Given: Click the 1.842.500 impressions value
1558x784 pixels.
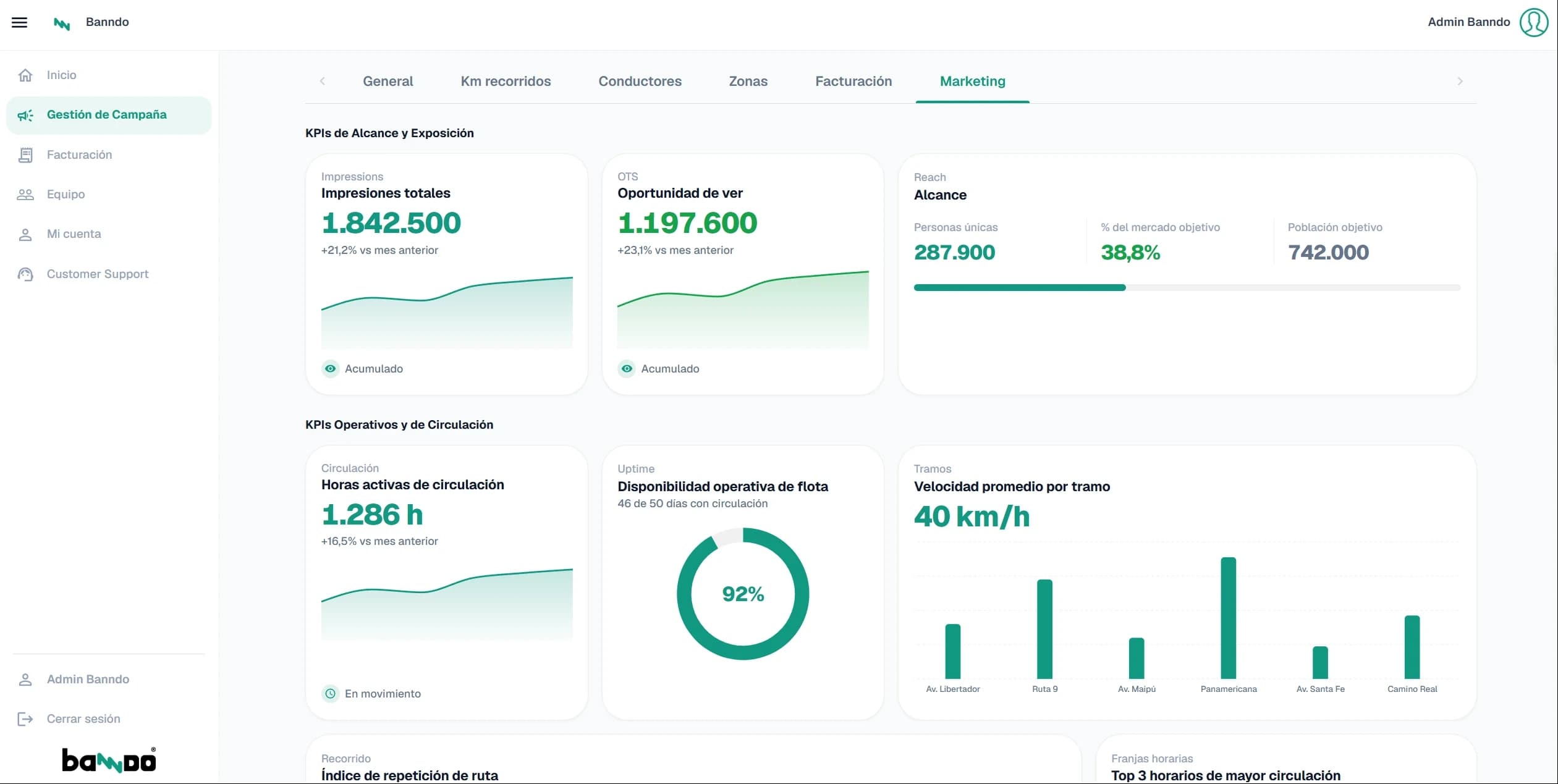Looking at the screenshot, I should coord(391,223).
